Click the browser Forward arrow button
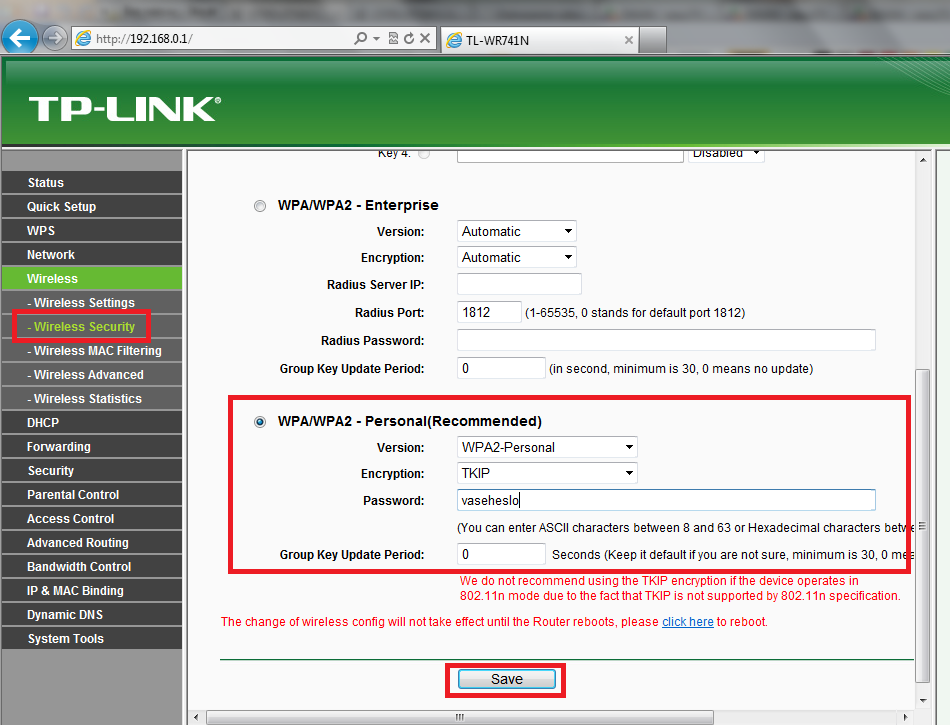Screen dimensions: 950x725 [x=55, y=39]
